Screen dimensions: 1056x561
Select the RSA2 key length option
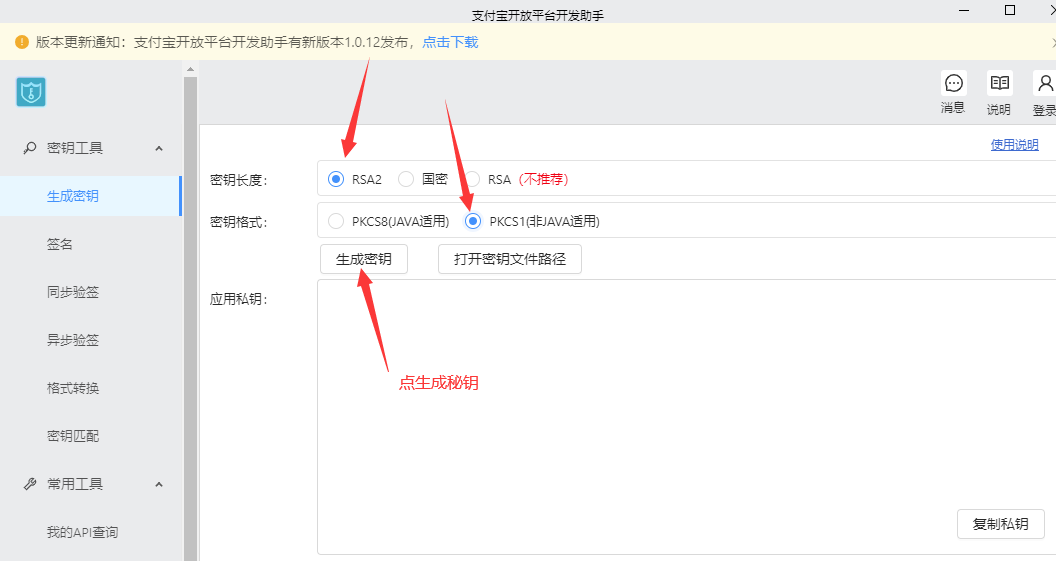(x=336, y=179)
